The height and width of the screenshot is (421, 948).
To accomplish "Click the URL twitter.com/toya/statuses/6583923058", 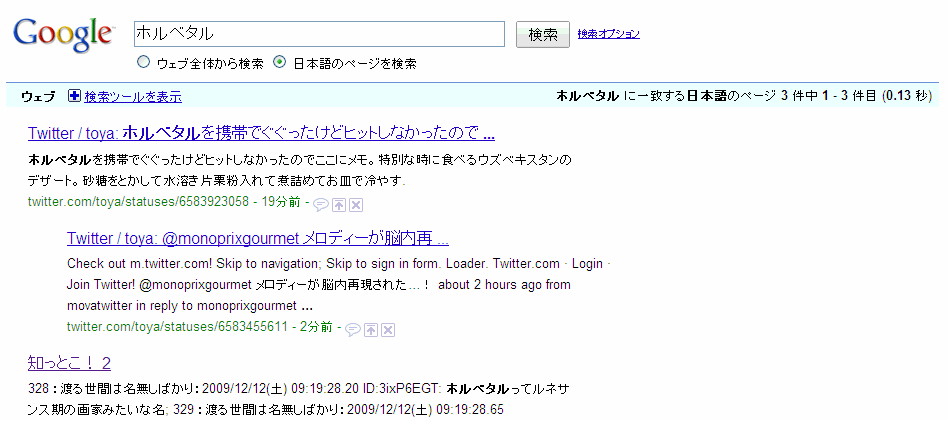I will (138, 202).
